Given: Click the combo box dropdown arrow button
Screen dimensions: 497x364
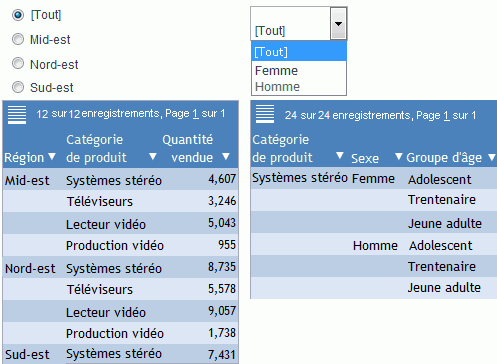Looking at the screenshot, I should tap(338, 24).
